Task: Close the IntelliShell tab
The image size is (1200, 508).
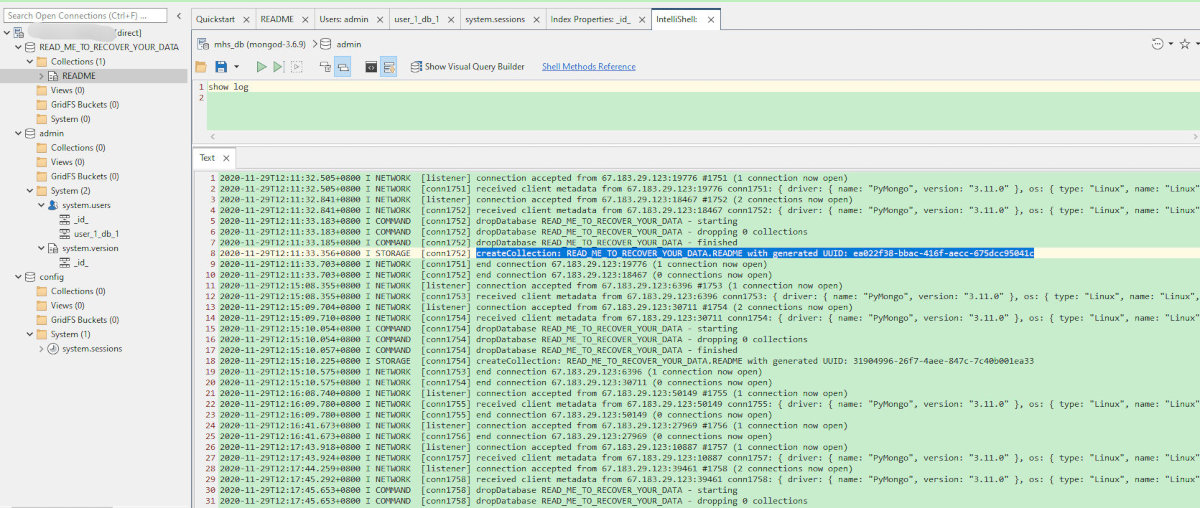Action: point(712,19)
